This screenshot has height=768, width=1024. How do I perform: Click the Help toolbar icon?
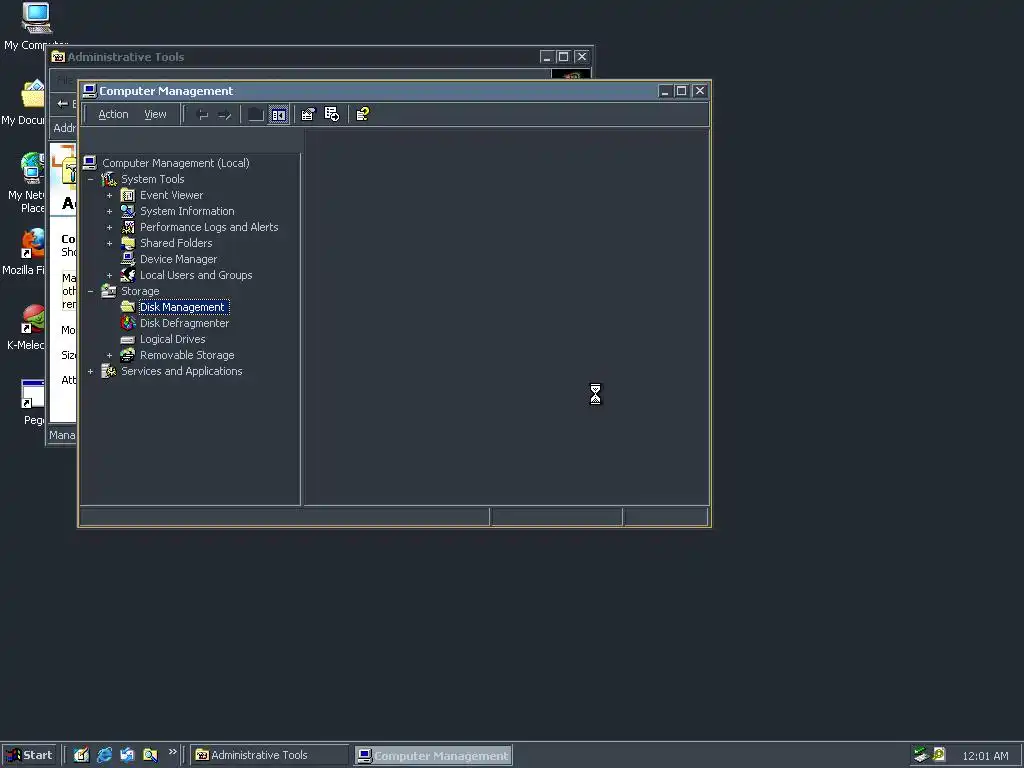pyautogui.click(x=362, y=115)
